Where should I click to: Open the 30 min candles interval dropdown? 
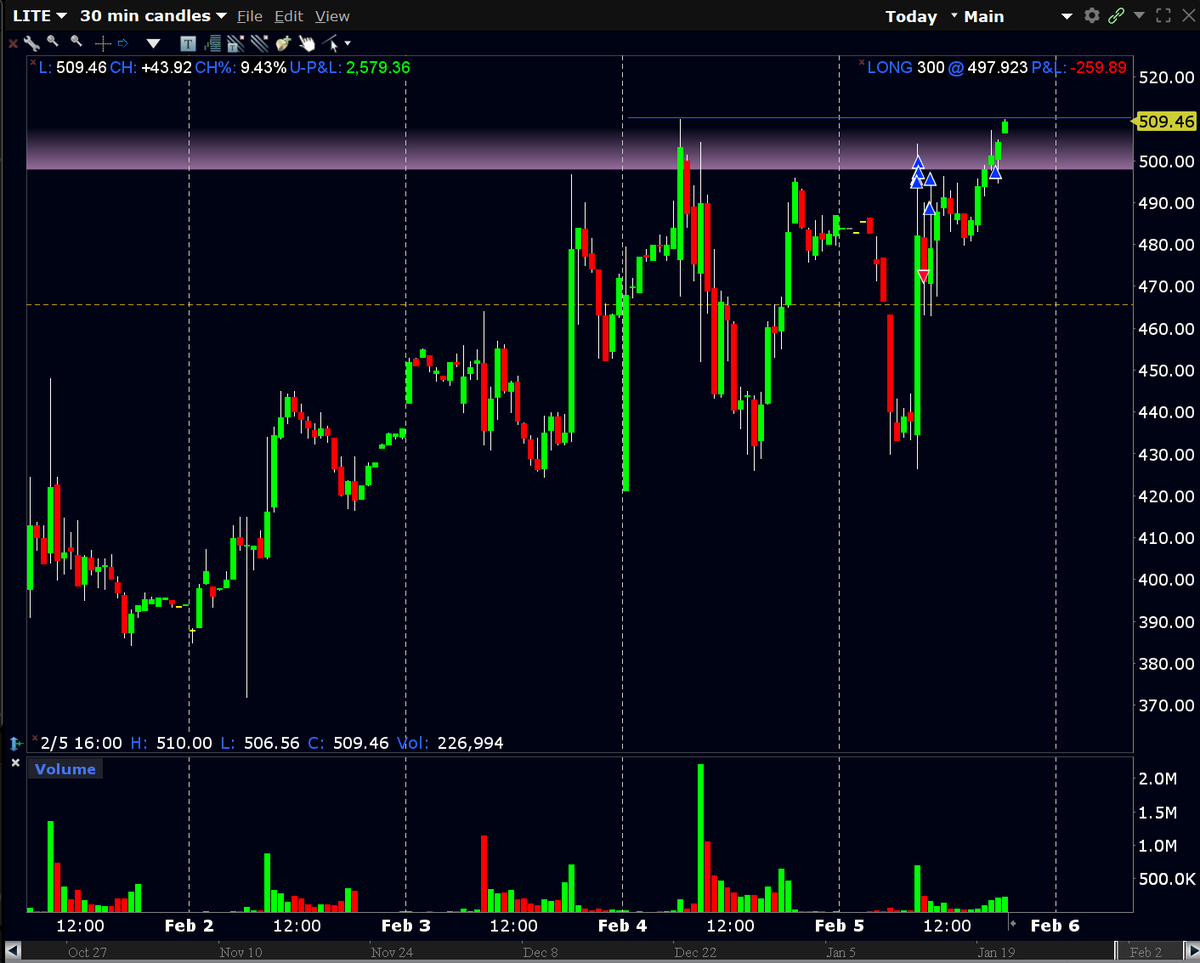click(153, 16)
